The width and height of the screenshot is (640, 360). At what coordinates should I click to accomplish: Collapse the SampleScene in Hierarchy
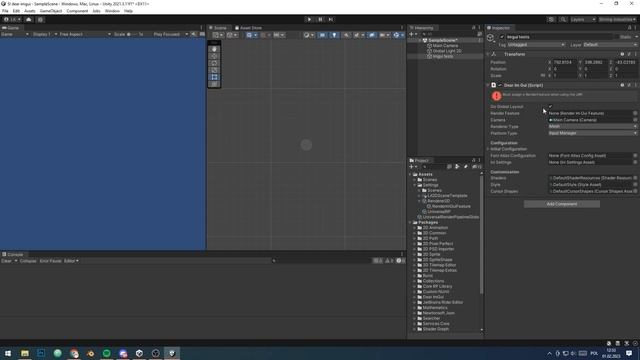point(419,40)
